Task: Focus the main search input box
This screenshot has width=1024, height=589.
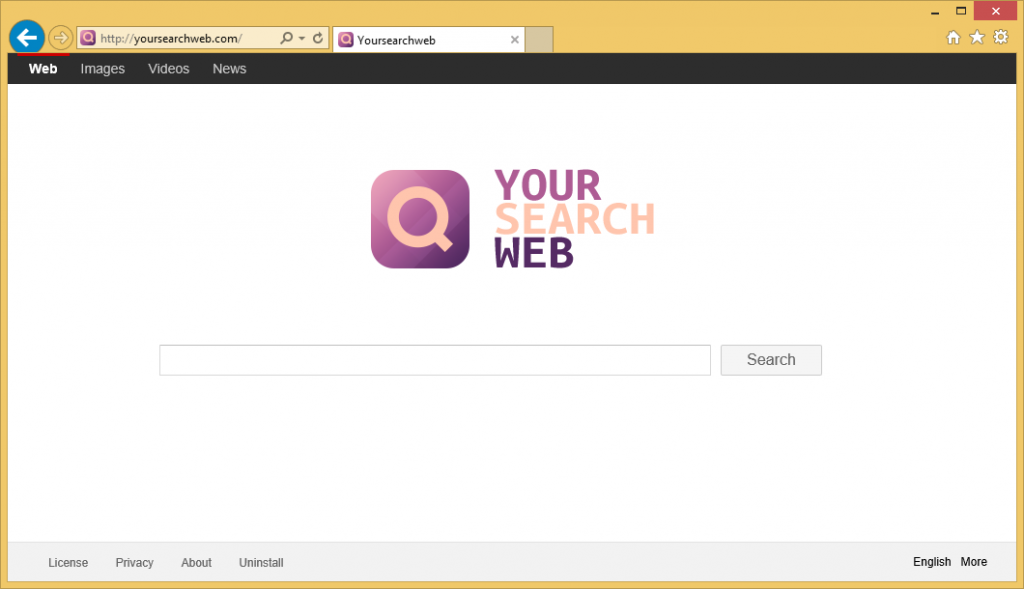Action: [435, 360]
